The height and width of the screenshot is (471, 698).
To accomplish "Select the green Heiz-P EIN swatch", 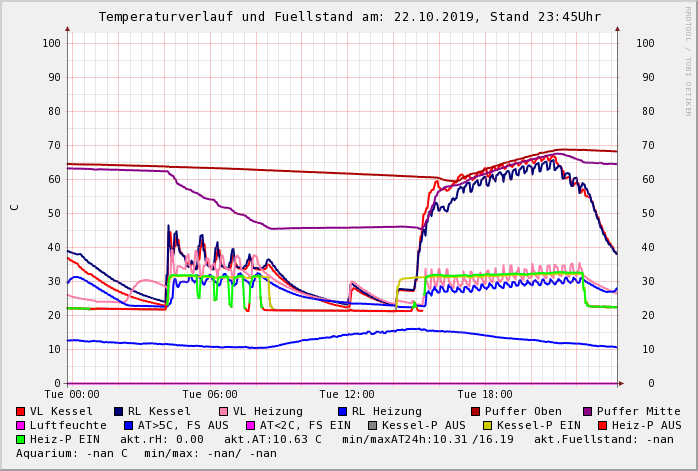I will click(20, 439).
